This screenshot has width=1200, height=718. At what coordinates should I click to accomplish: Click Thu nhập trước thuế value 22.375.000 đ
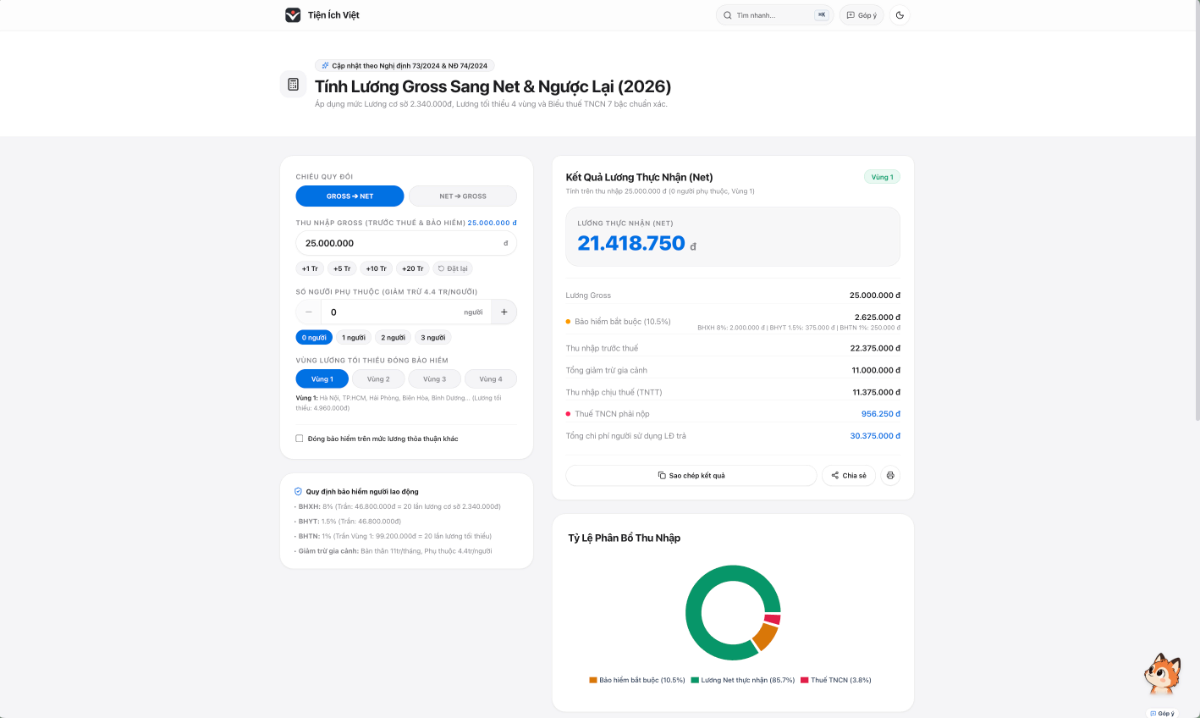click(x=875, y=348)
